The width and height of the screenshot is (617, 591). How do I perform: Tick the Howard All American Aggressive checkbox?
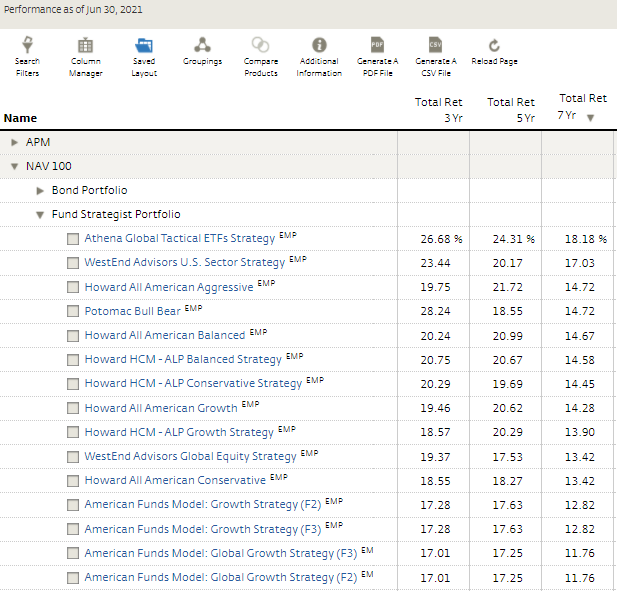pyautogui.click(x=73, y=287)
